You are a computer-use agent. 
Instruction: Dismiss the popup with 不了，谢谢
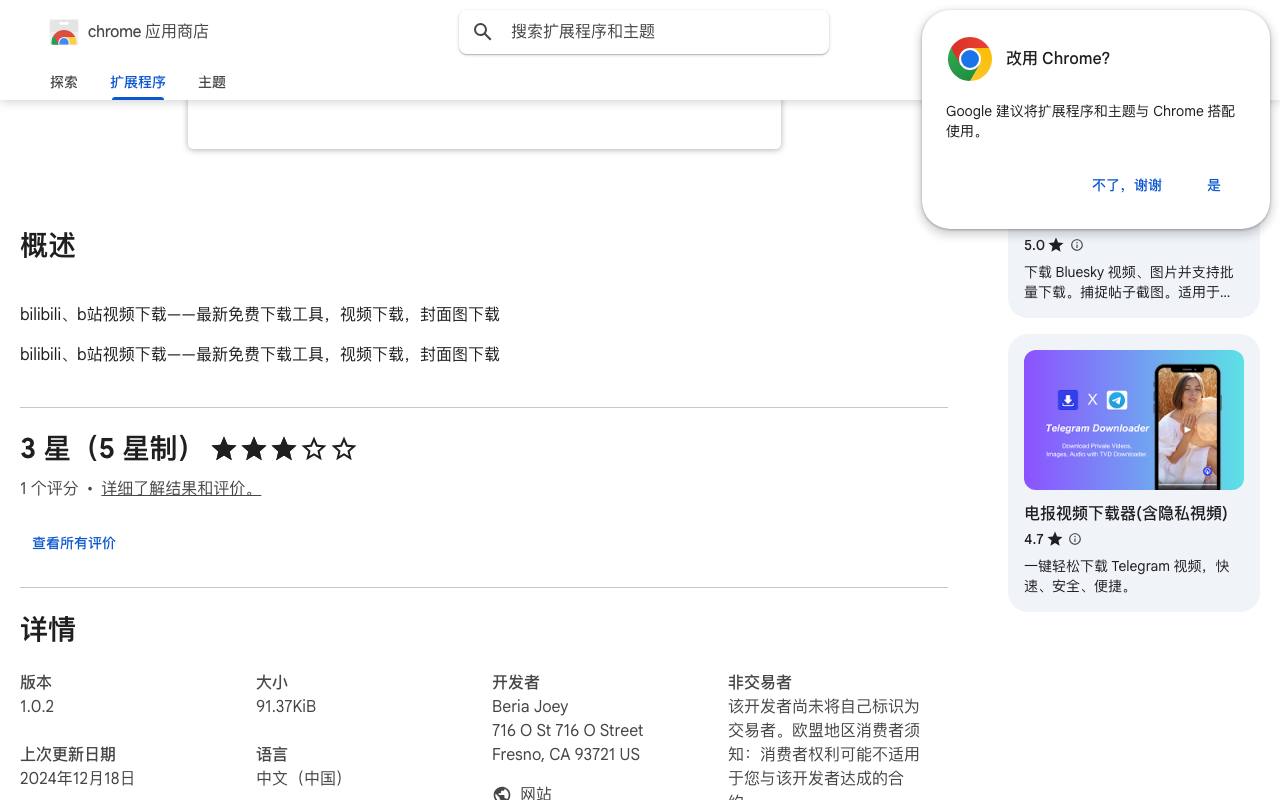coord(1127,185)
